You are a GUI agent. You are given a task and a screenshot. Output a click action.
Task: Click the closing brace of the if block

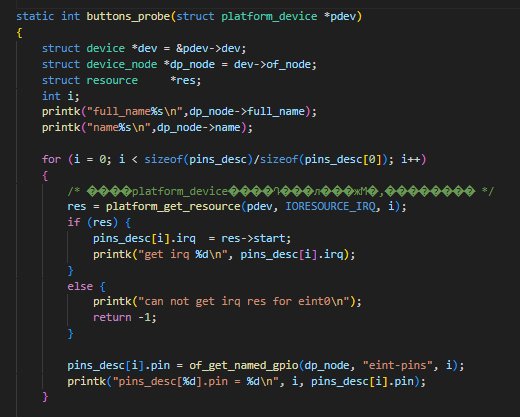(70, 270)
